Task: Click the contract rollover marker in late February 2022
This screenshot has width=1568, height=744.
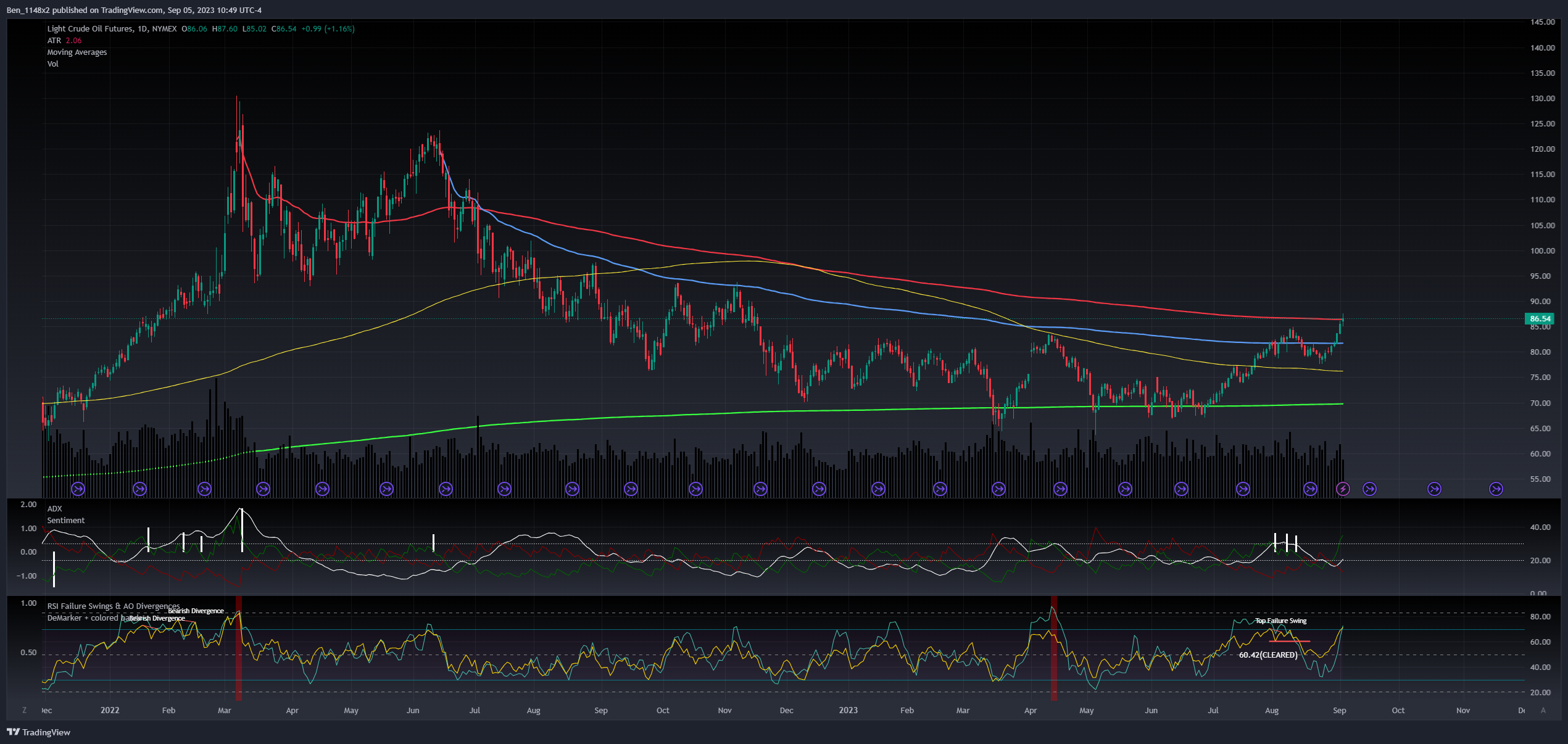Action: tap(204, 489)
